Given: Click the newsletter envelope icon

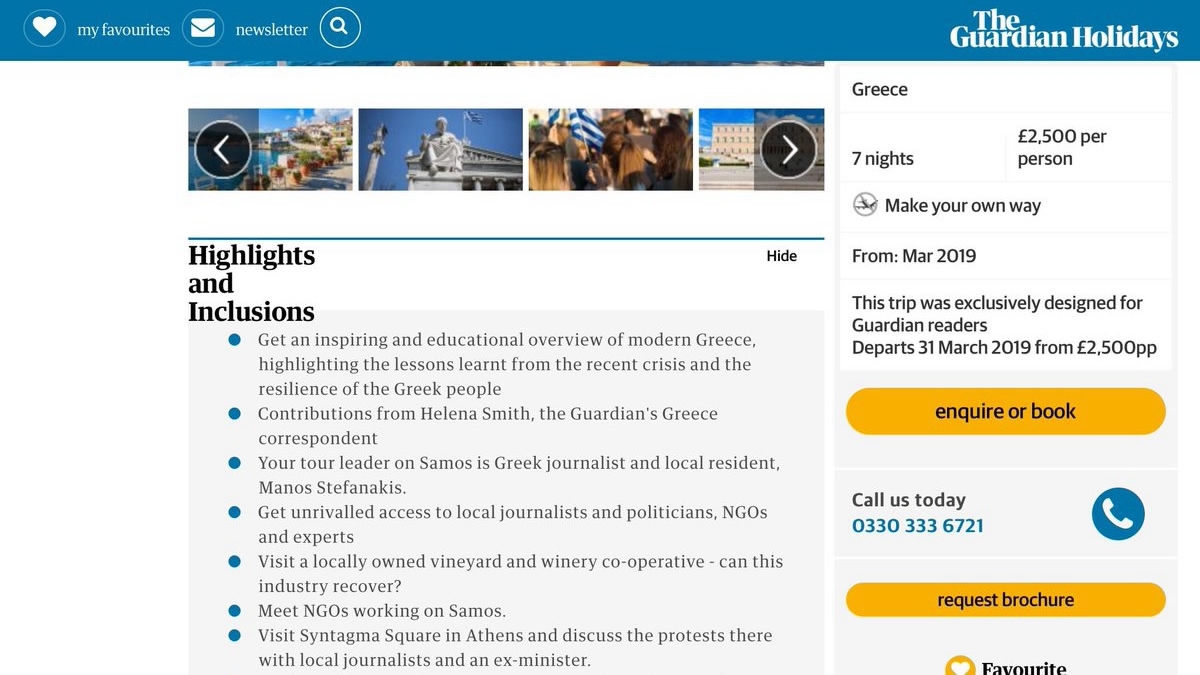Looking at the screenshot, I should [x=203, y=28].
